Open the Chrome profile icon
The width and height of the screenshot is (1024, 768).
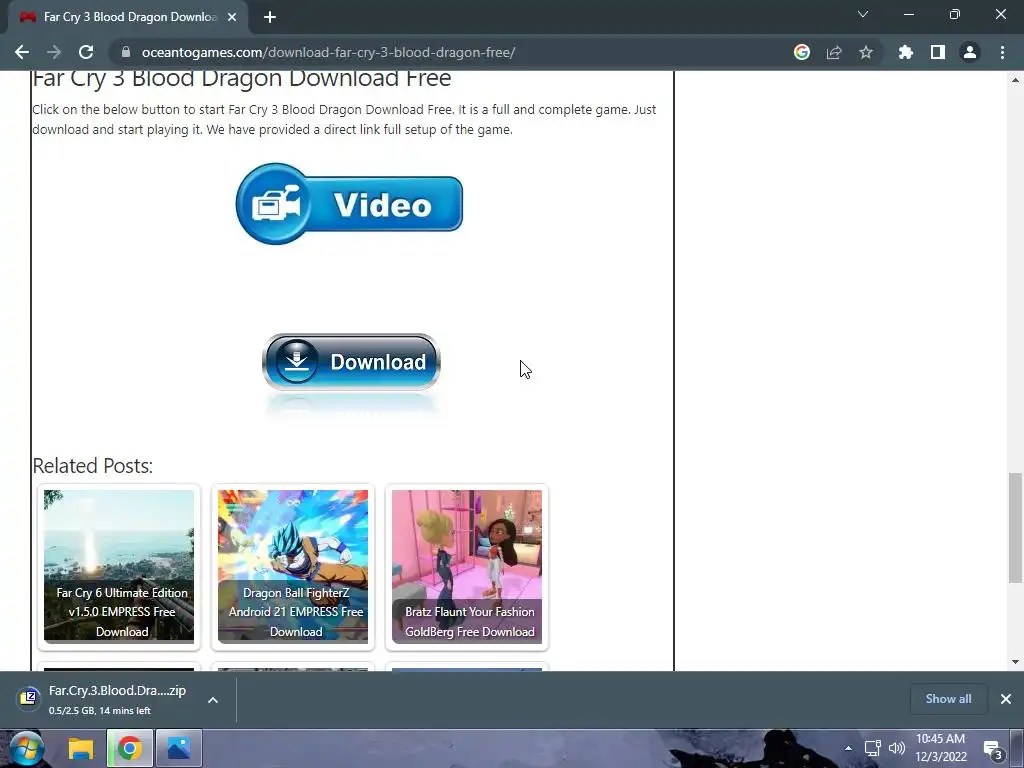pyautogui.click(x=970, y=52)
